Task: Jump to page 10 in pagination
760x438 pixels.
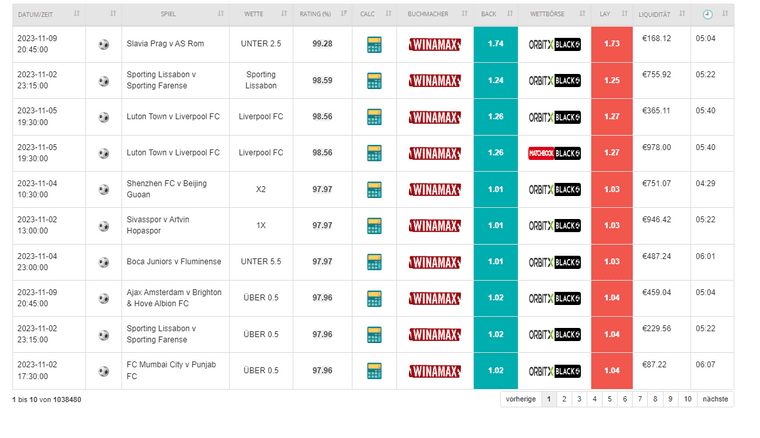Action: [x=687, y=399]
